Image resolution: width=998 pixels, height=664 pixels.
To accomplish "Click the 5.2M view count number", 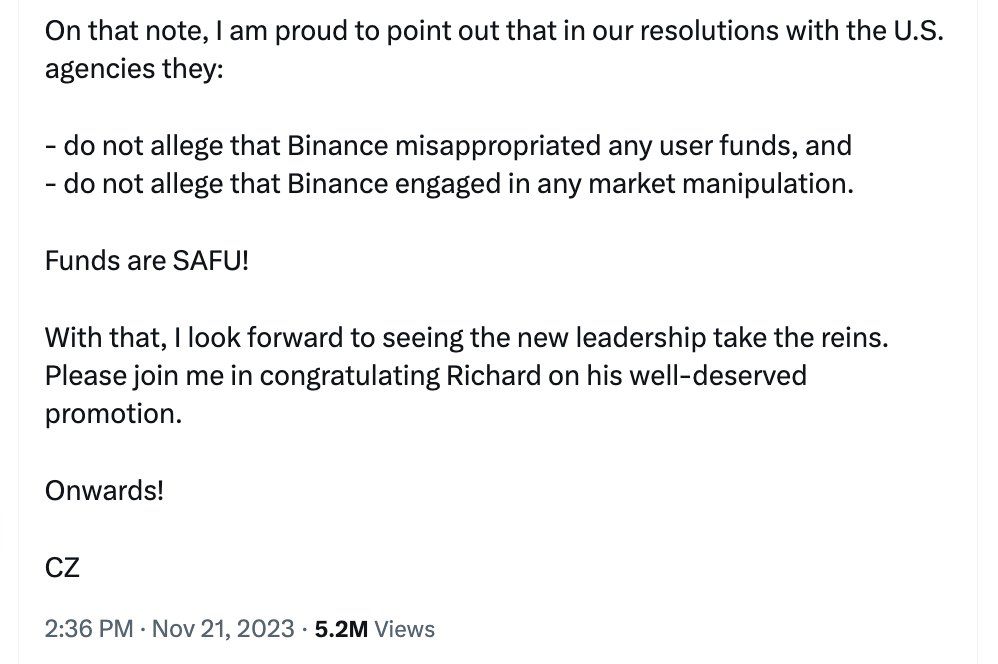I will coord(341,629).
